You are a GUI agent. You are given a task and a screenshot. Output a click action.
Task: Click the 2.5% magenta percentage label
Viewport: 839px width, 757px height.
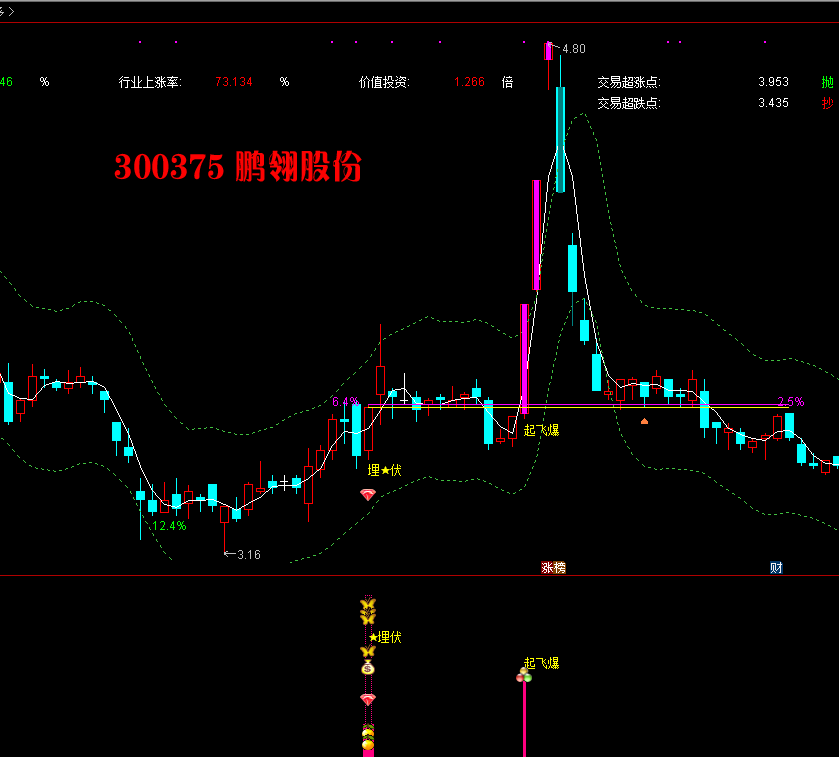coord(790,402)
